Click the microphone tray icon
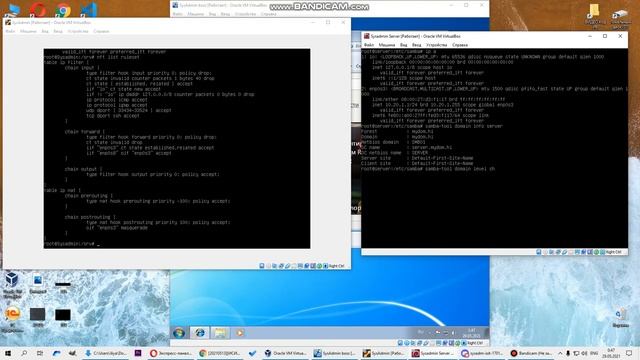Screen dimensions: 640x360 click(x=568, y=353)
